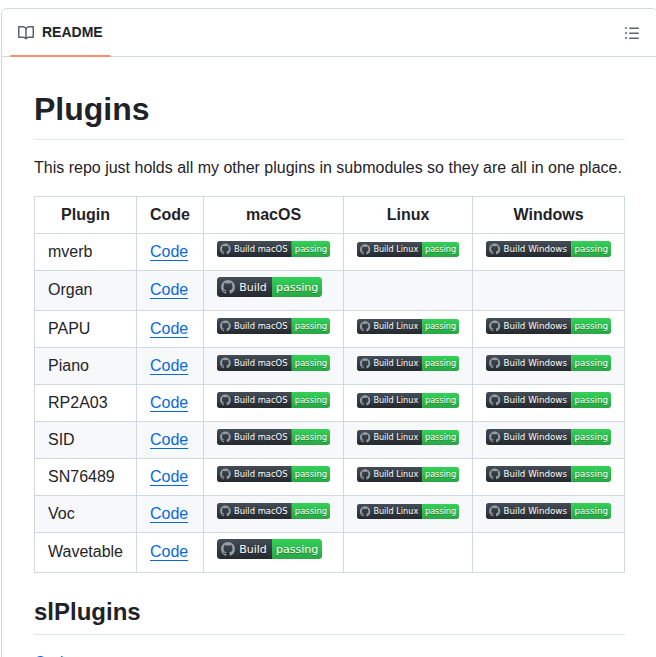The width and height of the screenshot is (656, 657).
Task: Click the Piano plugin name cell
Action: [x=85, y=366]
